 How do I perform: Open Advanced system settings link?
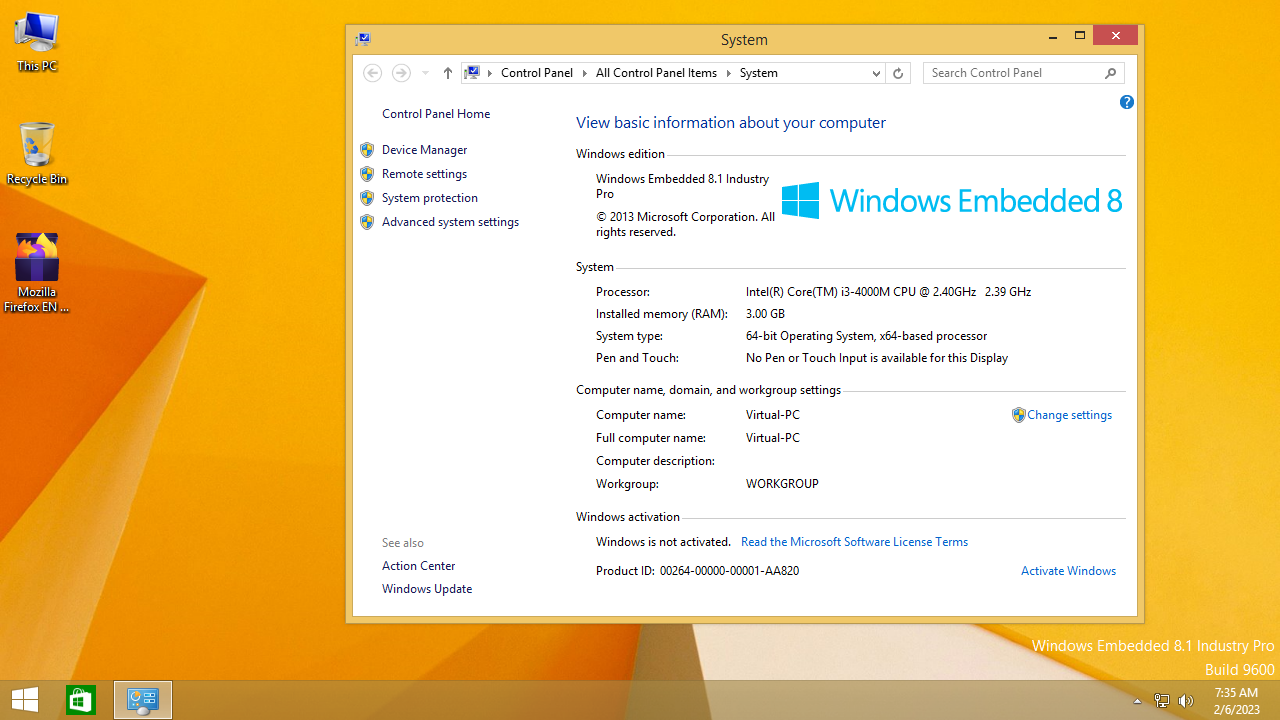click(450, 222)
